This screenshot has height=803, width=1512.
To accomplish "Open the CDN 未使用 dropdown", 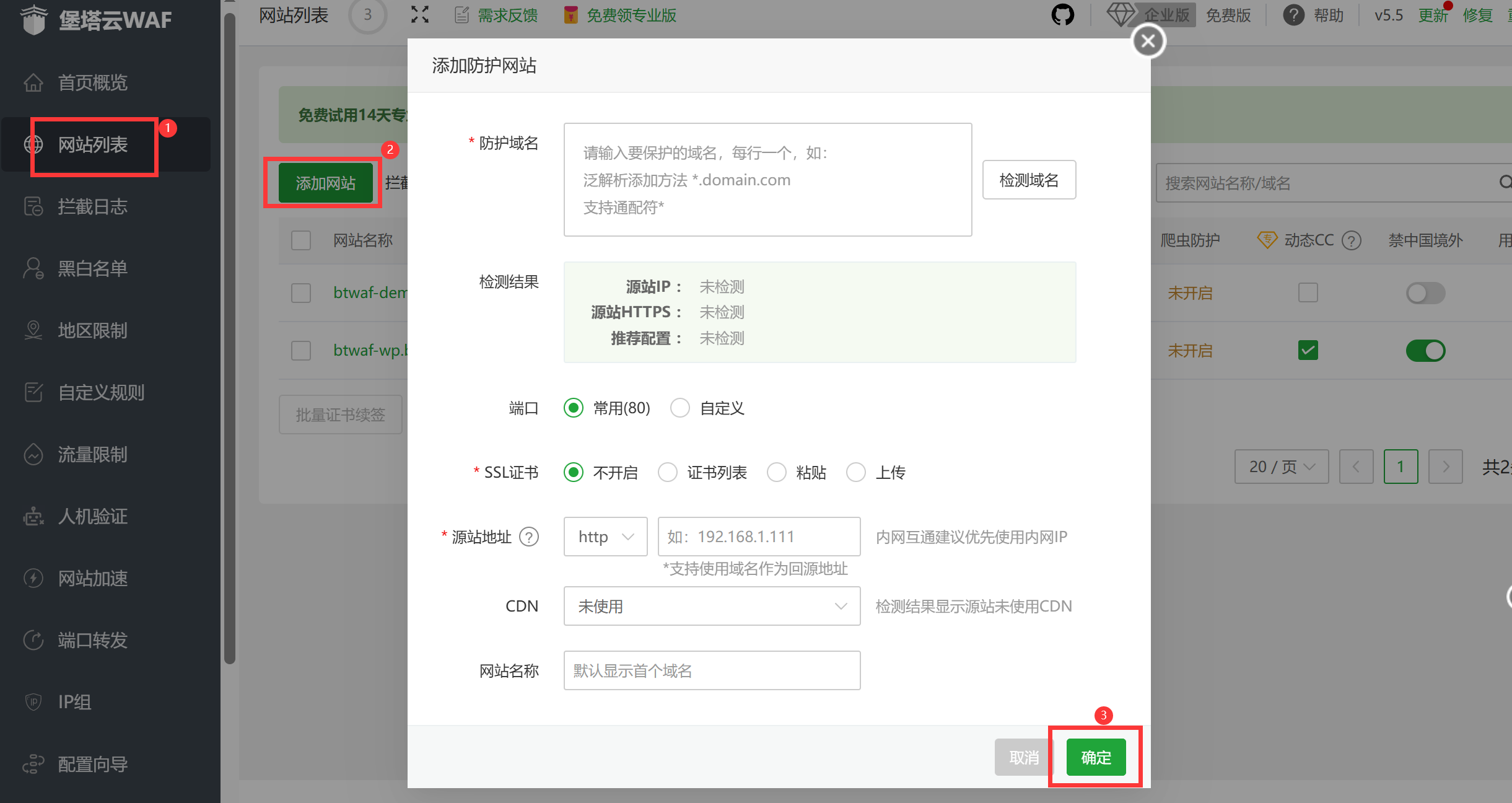I will [x=712, y=606].
